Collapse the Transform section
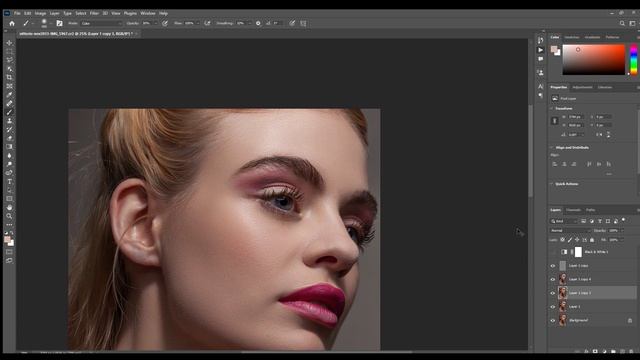Screen dimensions: 640x360 [x=551, y=109]
